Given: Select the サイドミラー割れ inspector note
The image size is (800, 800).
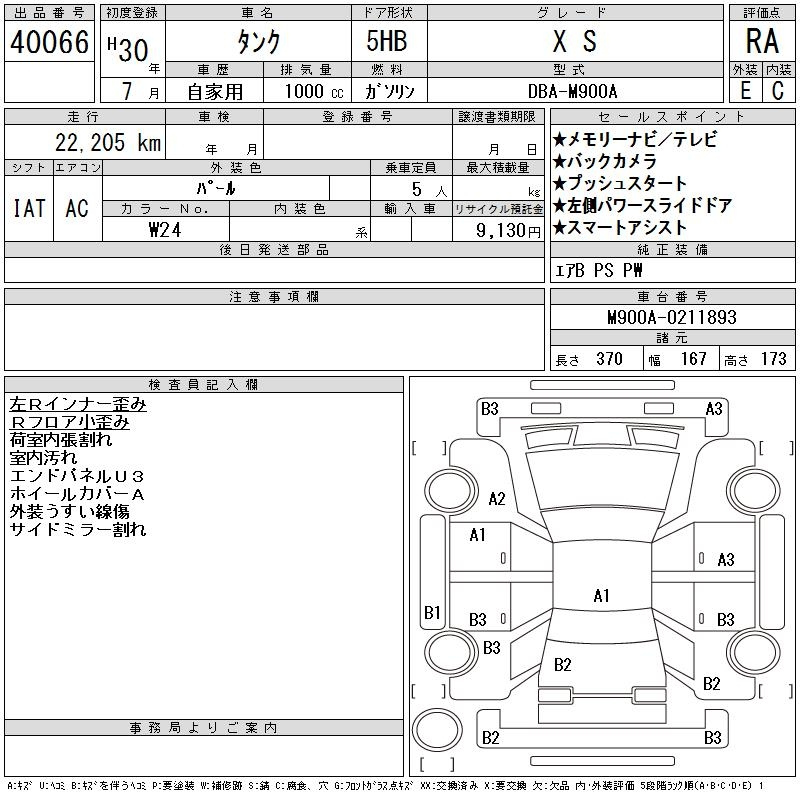Looking at the screenshot, I should pos(78,529).
